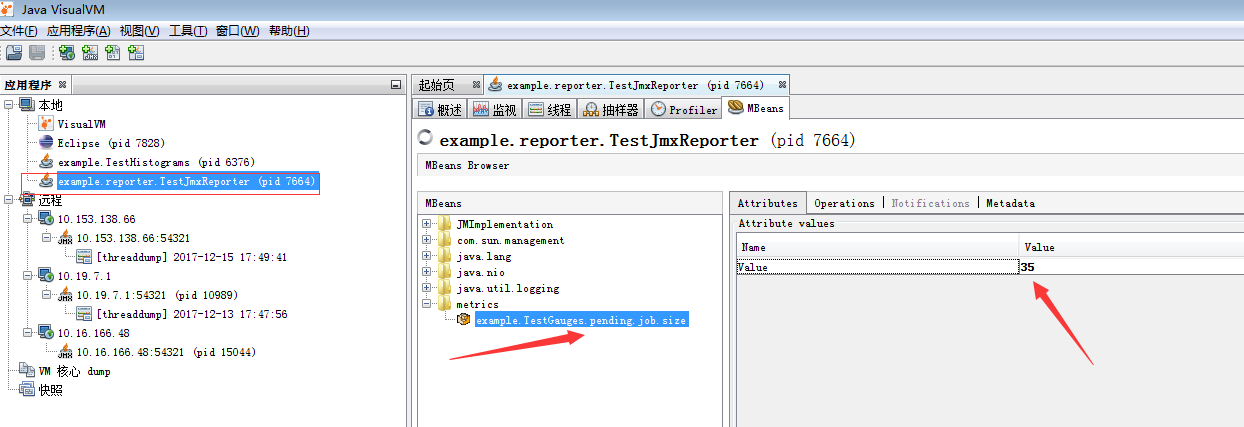Viewport: 1244px width, 427px height.
Task: Click the Value column header
Action: click(x=1130, y=247)
